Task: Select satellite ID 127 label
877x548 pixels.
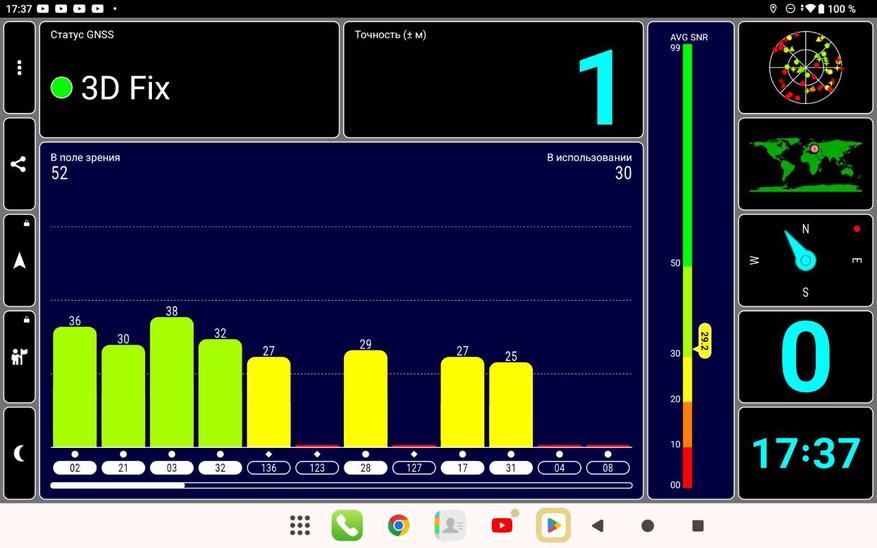Action: tap(414, 468)
